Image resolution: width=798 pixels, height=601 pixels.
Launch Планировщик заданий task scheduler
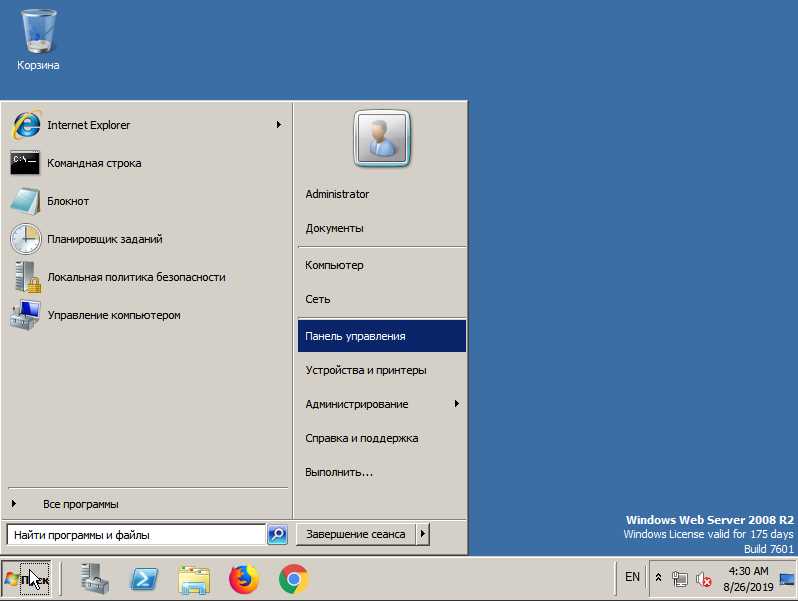(x=146, y=239)
